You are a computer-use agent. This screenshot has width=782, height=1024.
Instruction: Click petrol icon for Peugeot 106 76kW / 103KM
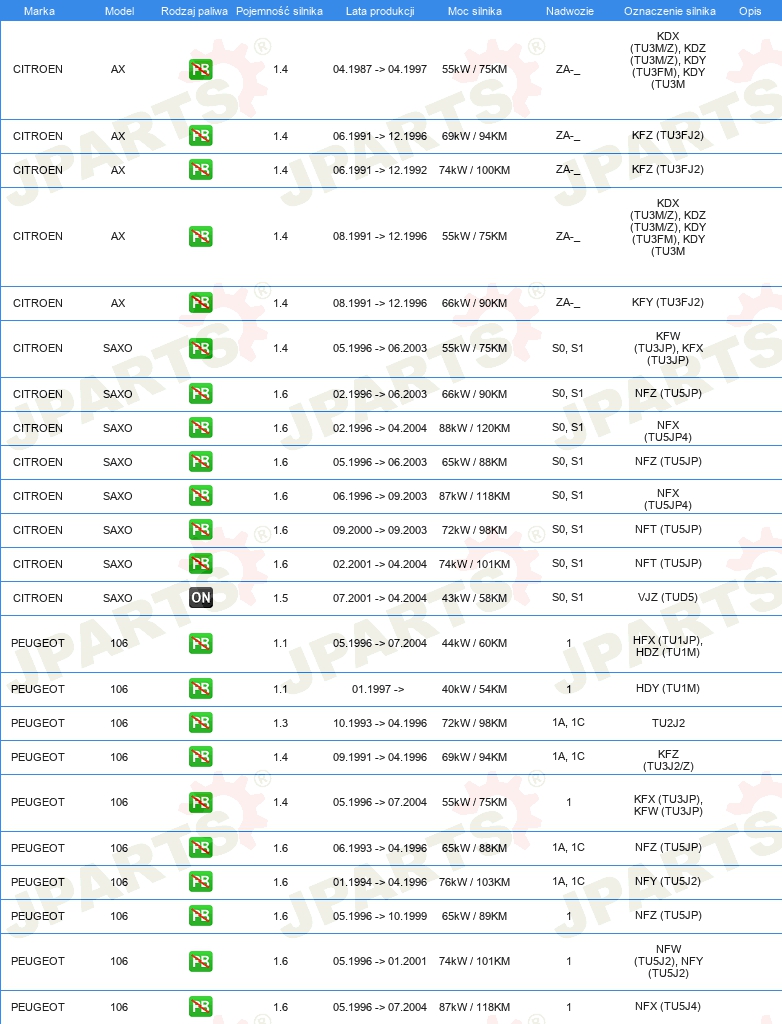pyautogui.click(x=201, y=882)
